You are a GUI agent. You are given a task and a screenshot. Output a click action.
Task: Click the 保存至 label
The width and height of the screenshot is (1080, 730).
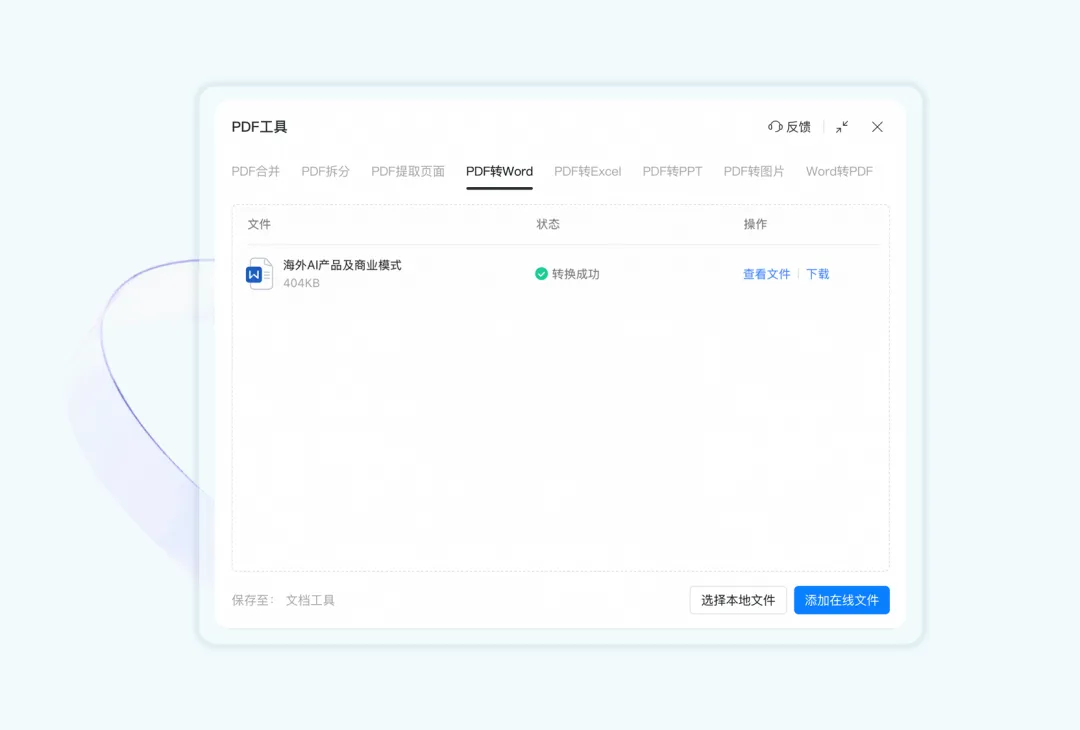coord(253,601)
